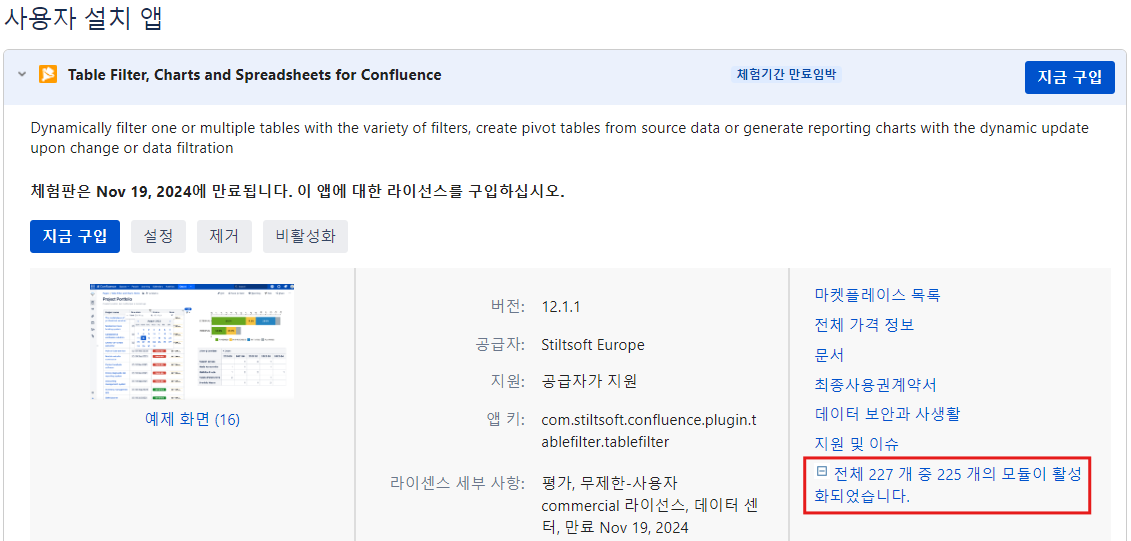The image size is (1131, 541).
Task: Open the 문서 link
Action: tap(829, 355)
